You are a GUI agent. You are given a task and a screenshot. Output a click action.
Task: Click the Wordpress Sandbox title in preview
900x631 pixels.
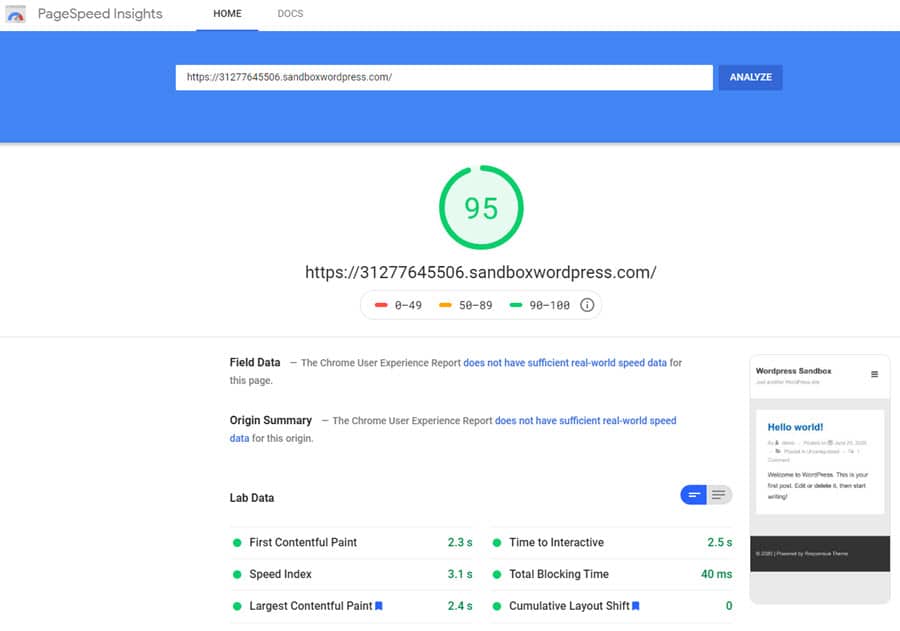[x=793, y=371]
